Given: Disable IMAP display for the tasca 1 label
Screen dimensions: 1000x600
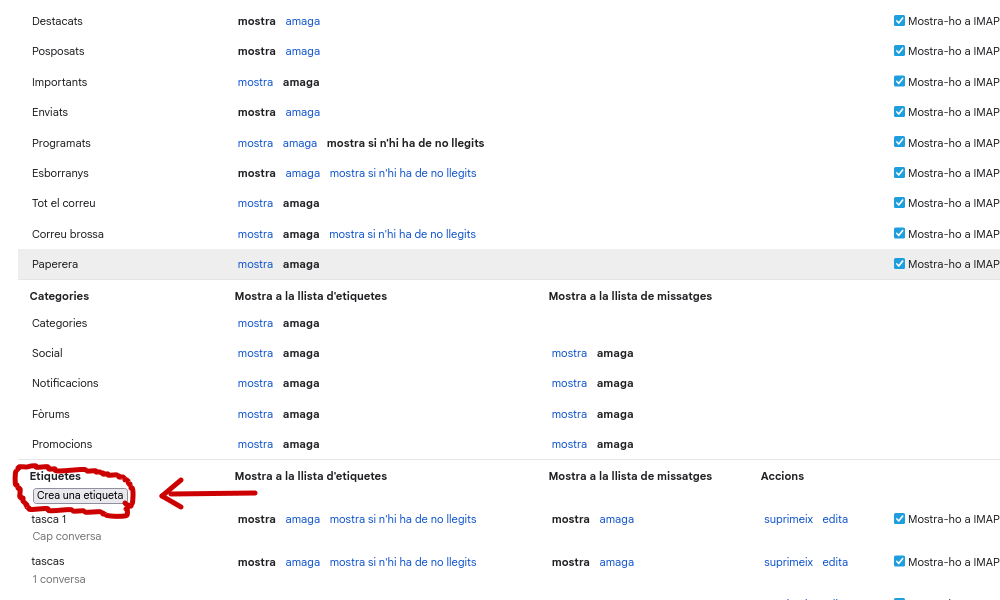Looking at the screenshot, I should (x=899, y=519).
